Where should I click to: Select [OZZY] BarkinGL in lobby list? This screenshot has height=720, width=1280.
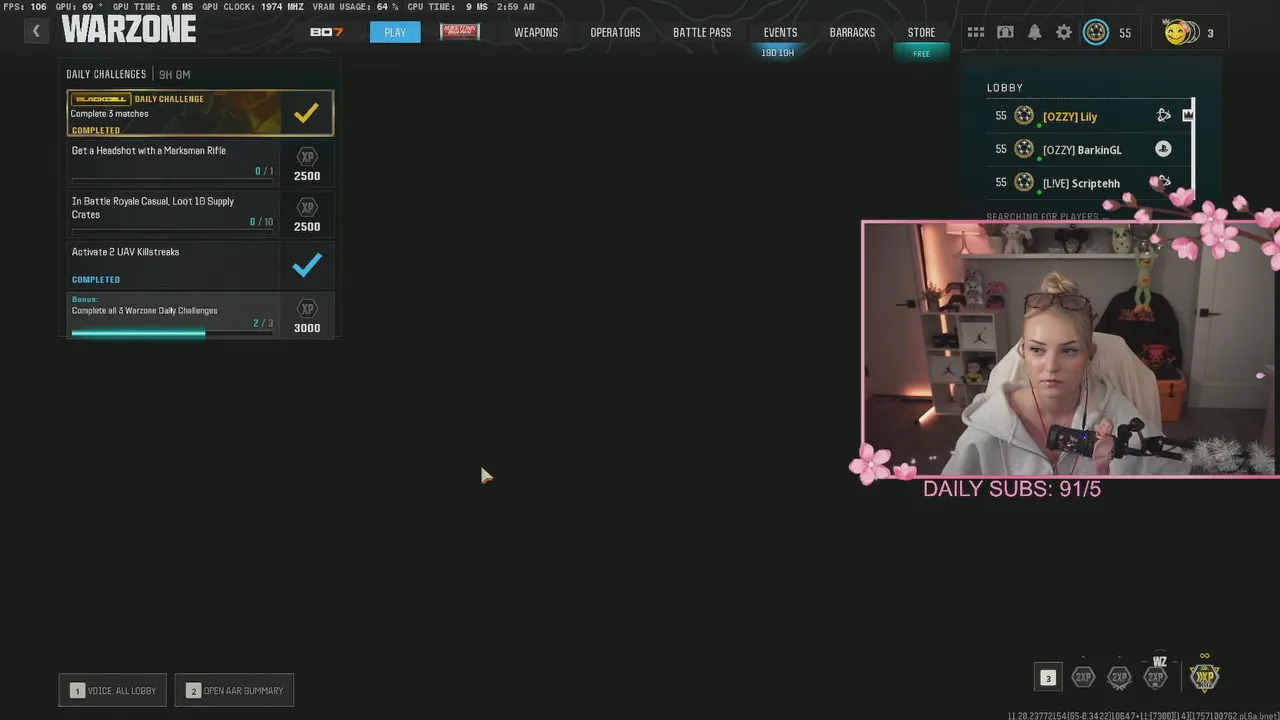(1089, 149)
